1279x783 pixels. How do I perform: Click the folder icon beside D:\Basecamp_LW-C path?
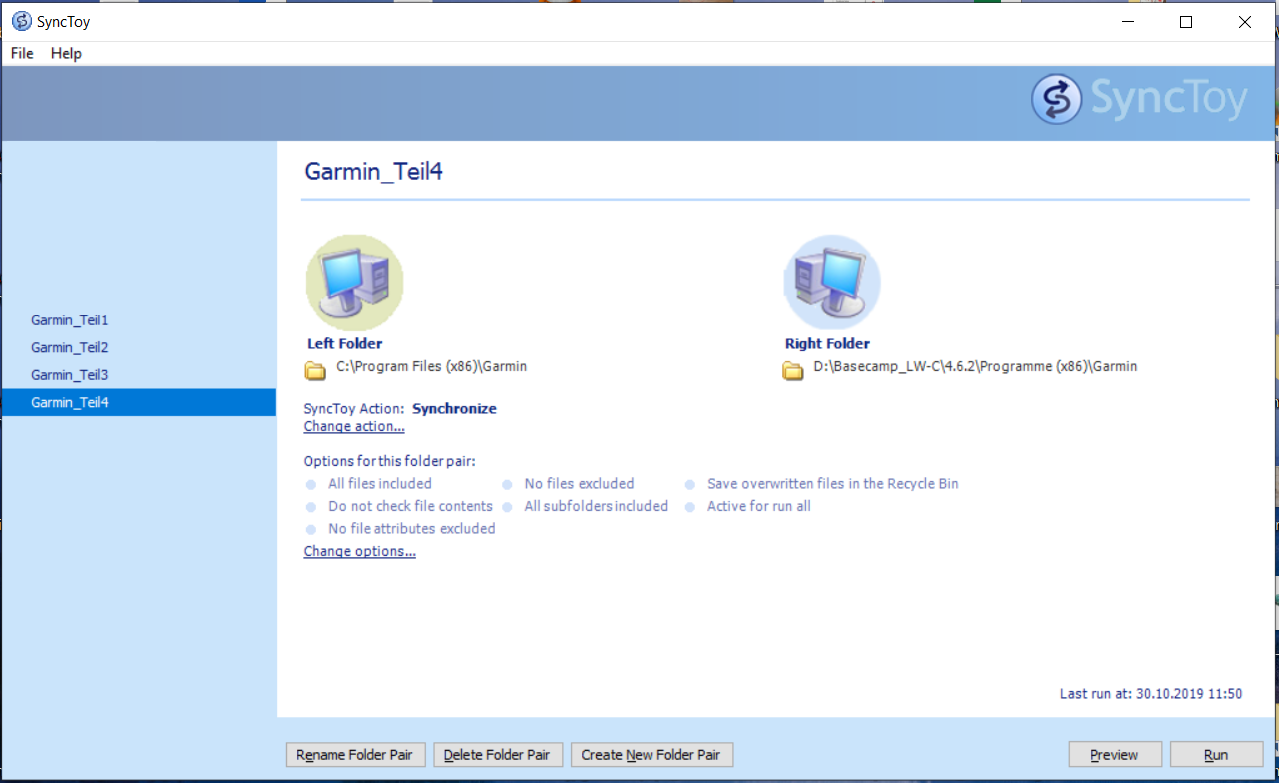click(x=793, y=371)
